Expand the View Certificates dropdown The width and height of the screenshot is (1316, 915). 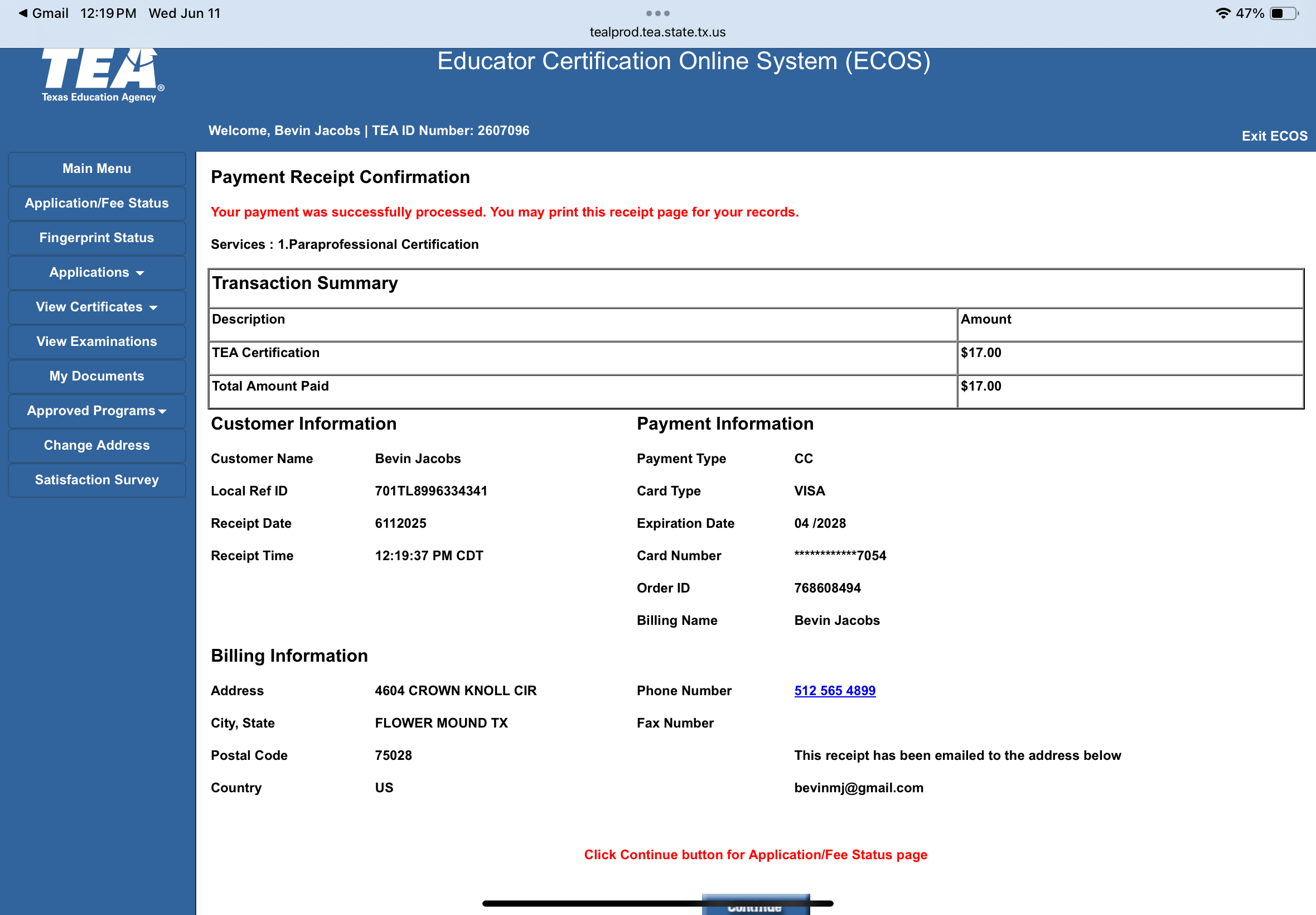tap(96, 307)
